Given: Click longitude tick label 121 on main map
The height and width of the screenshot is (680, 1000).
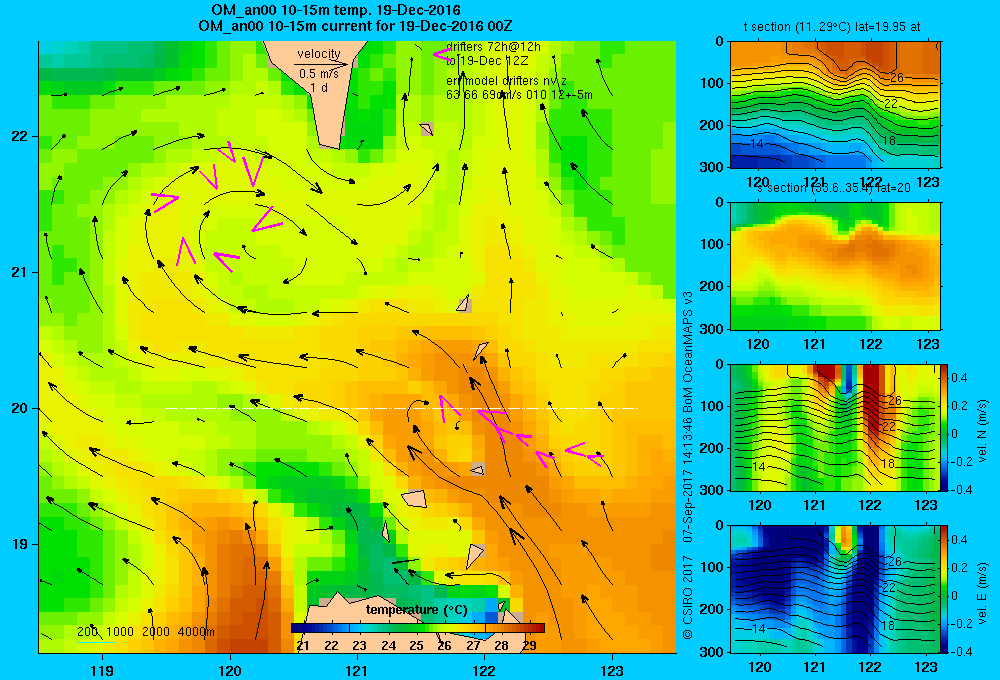Looking at the screenshot, I should click(x=357, y=670).
